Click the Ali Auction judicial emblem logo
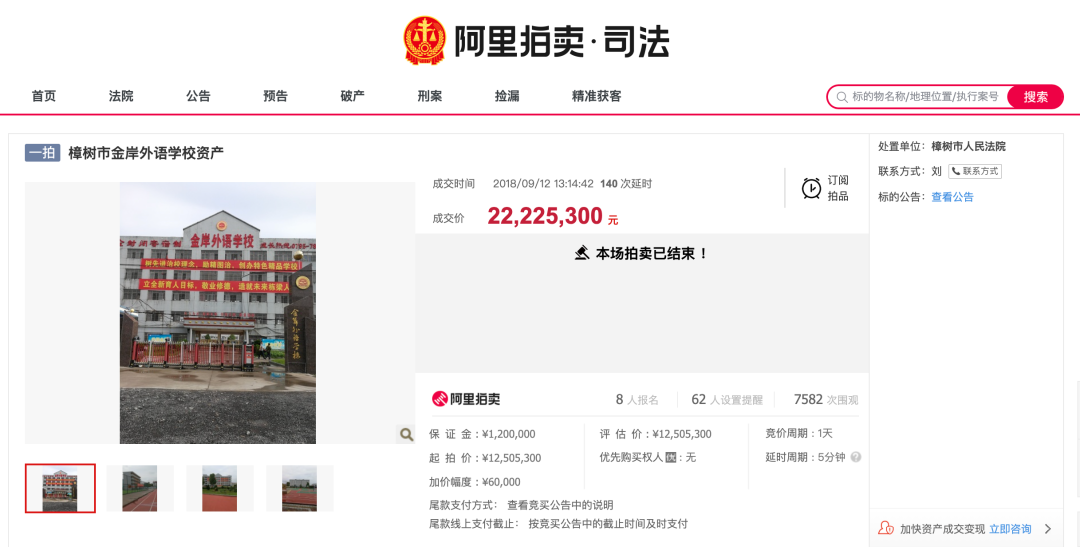 (424, 41)
